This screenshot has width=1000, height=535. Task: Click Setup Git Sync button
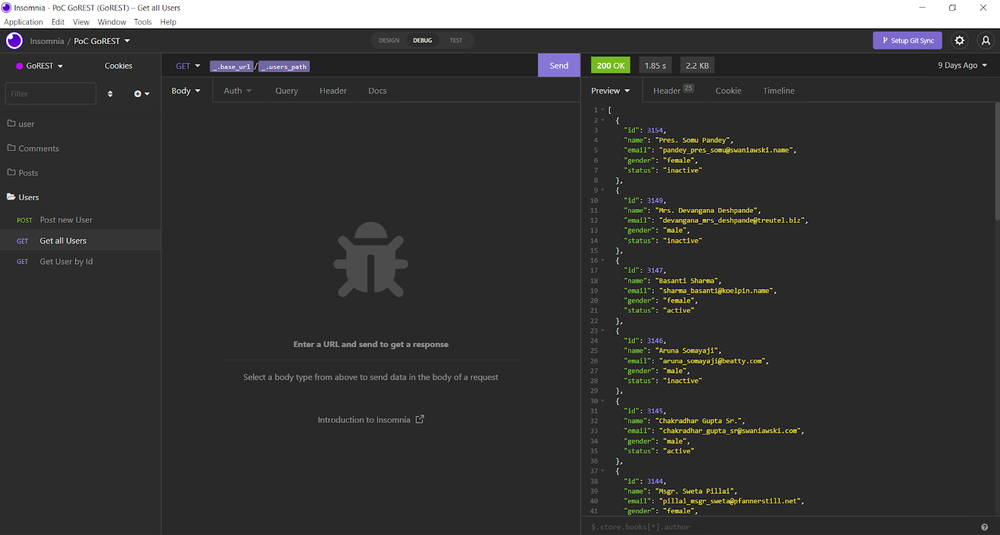point(907,40)
